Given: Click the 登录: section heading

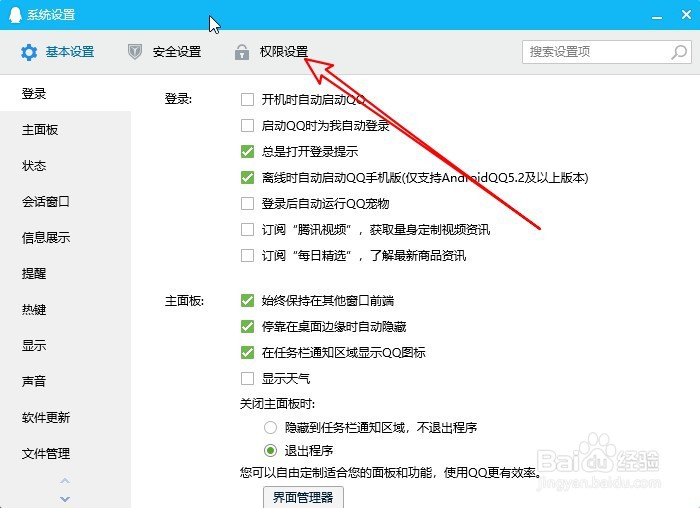Looking at the screenshot, I should (x=178, y=99).
